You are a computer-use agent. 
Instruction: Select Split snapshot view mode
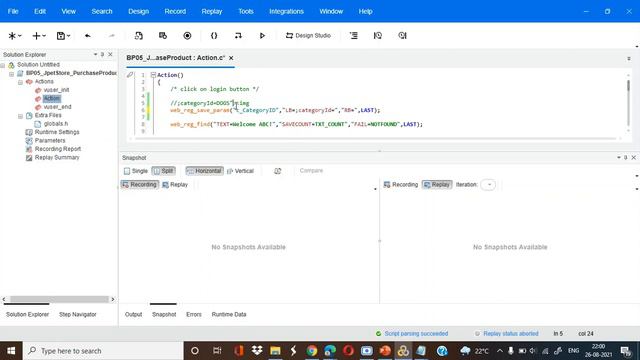coord(163,171)
